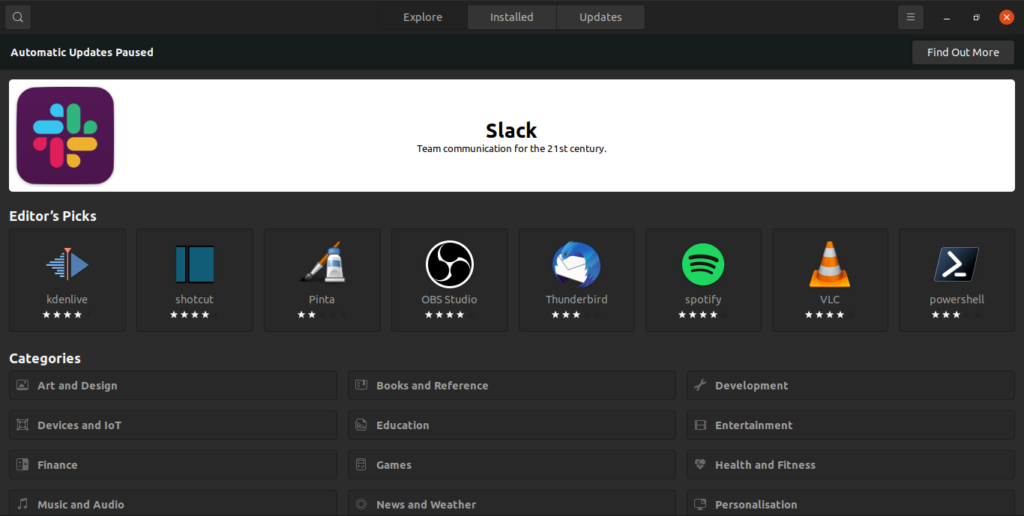
Task: Open the Finance category
Action: (173, 465)
